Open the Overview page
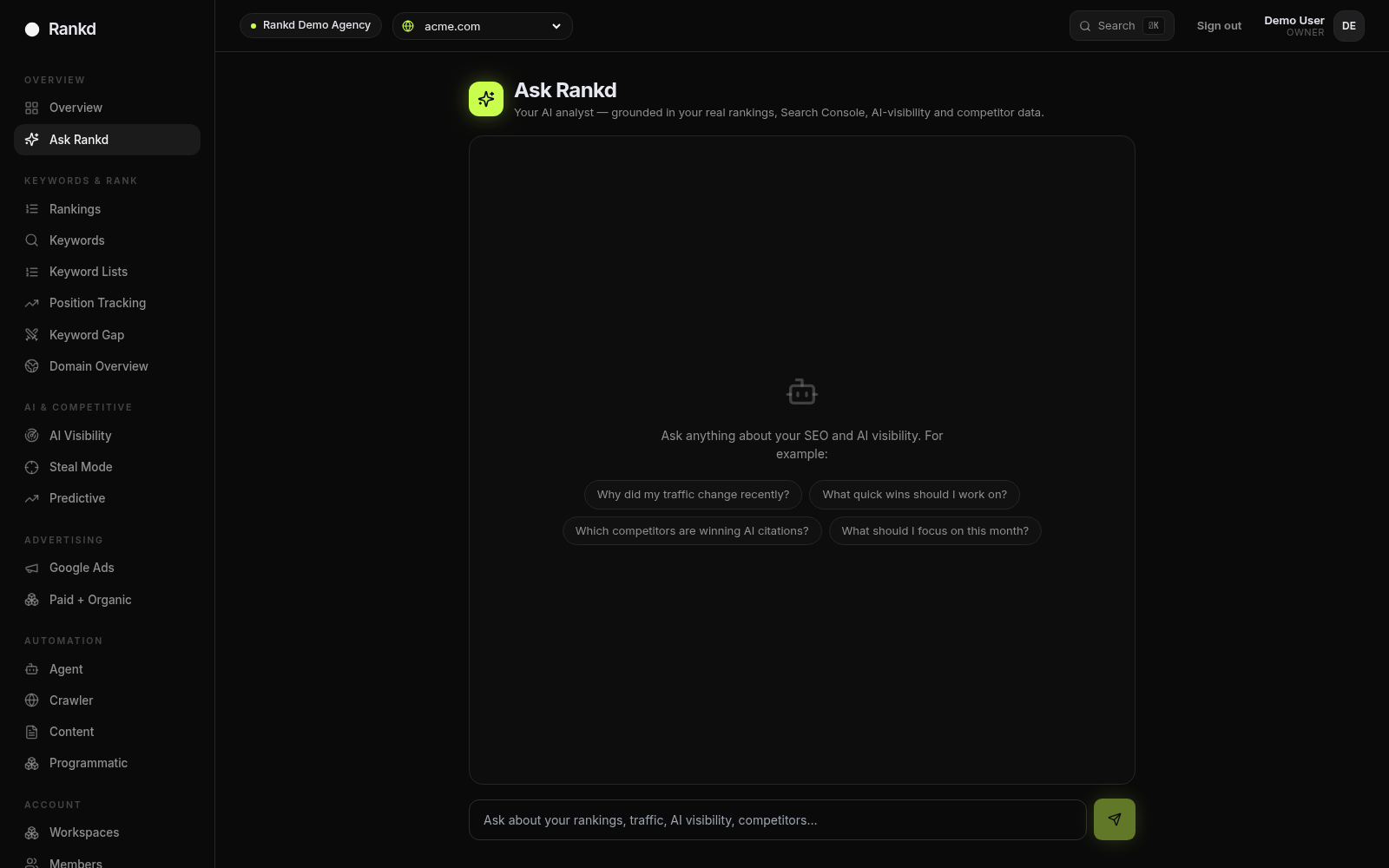The image size is (1389, 868). coord(107,108)
